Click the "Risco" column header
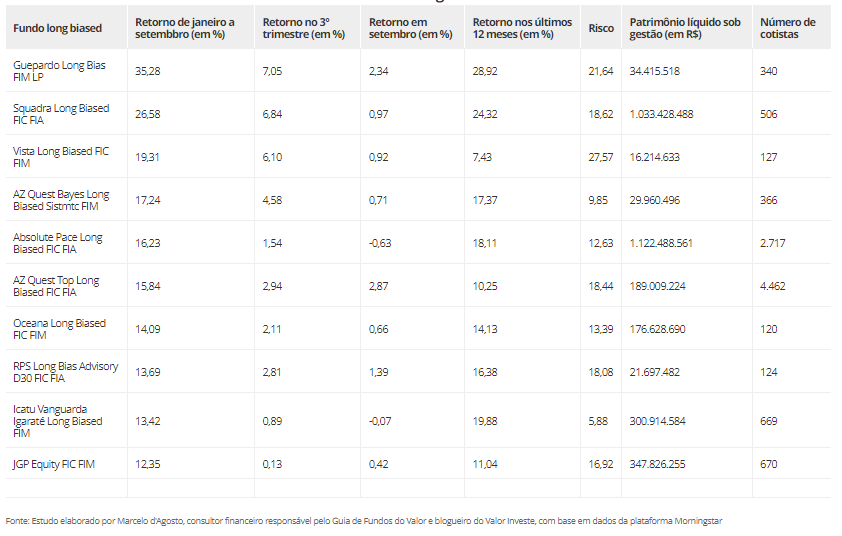The height and width of the screenshot is (536, 842). coord(601,28)
